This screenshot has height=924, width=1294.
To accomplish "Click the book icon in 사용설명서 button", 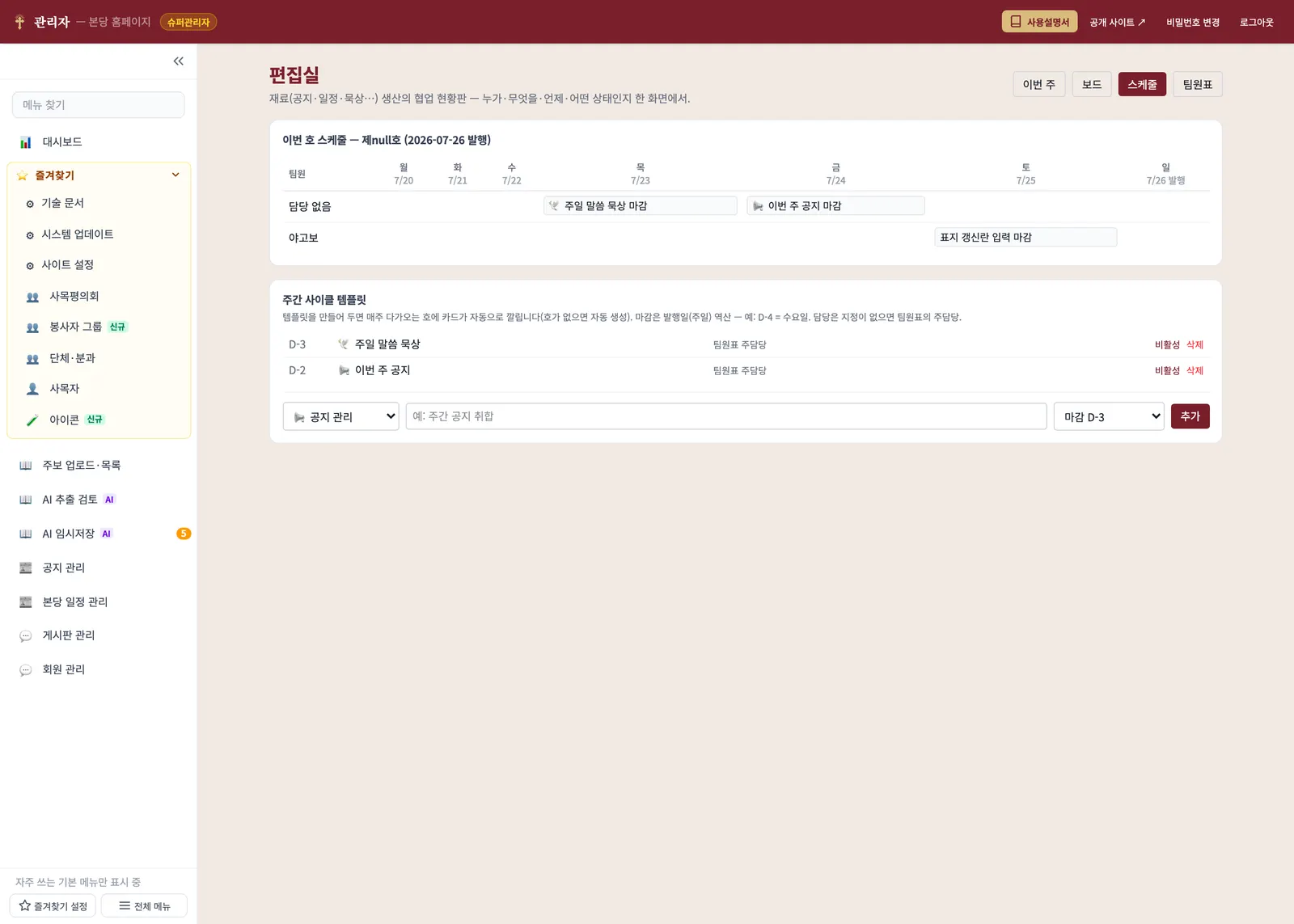I will [1016, 22].
